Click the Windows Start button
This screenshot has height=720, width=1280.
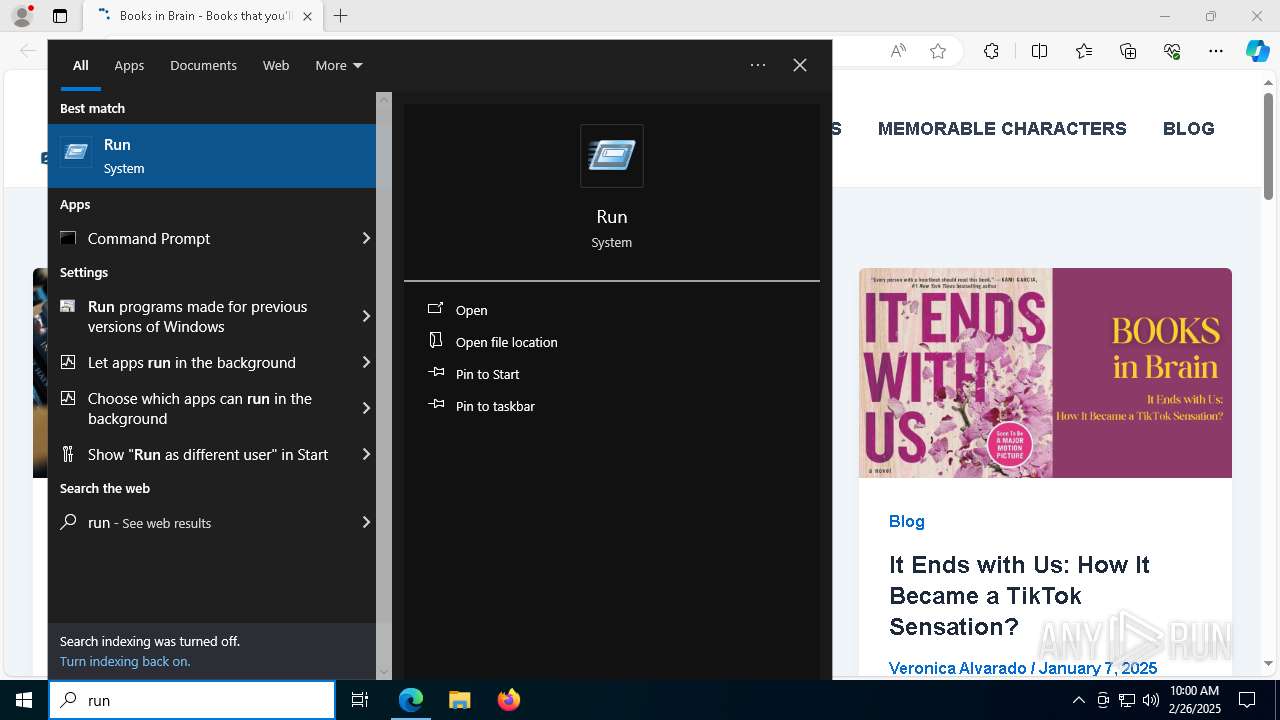[x=24, y=700]
